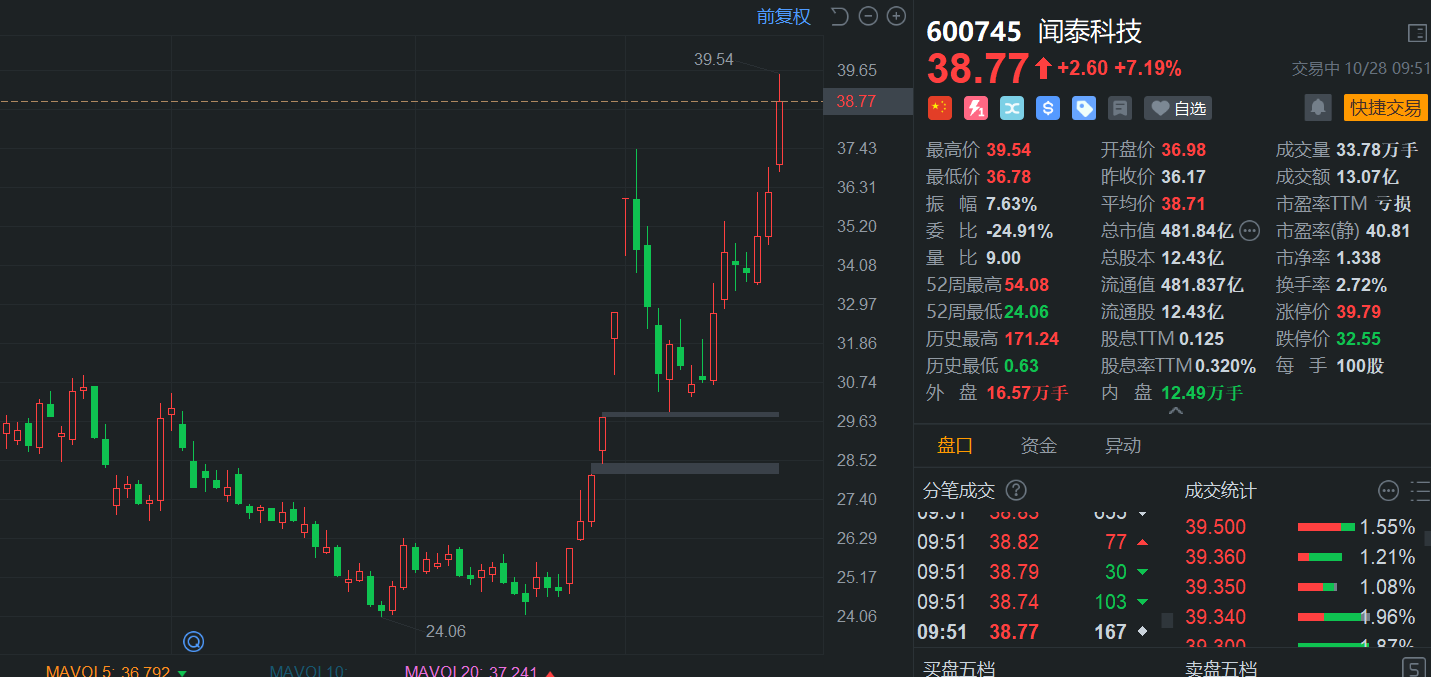Click the 分笔成交 help question mark

1015,490
